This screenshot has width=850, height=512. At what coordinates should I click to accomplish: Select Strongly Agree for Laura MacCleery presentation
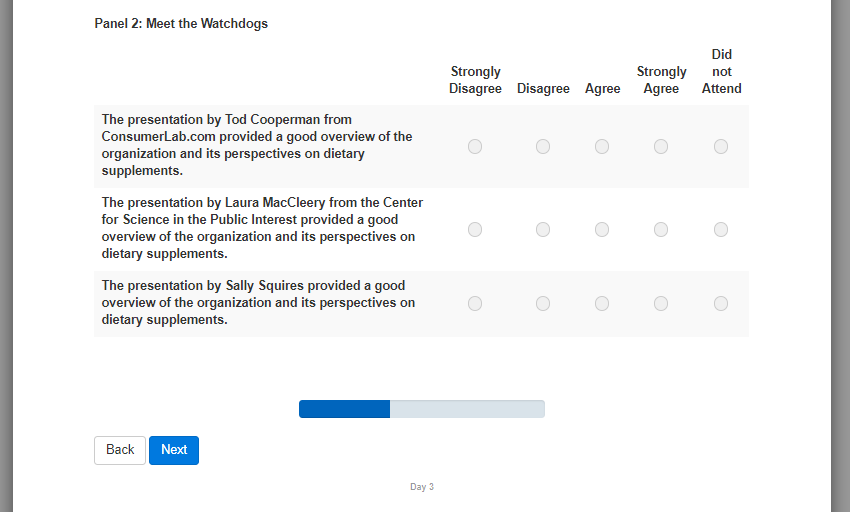tap(661, 229)
